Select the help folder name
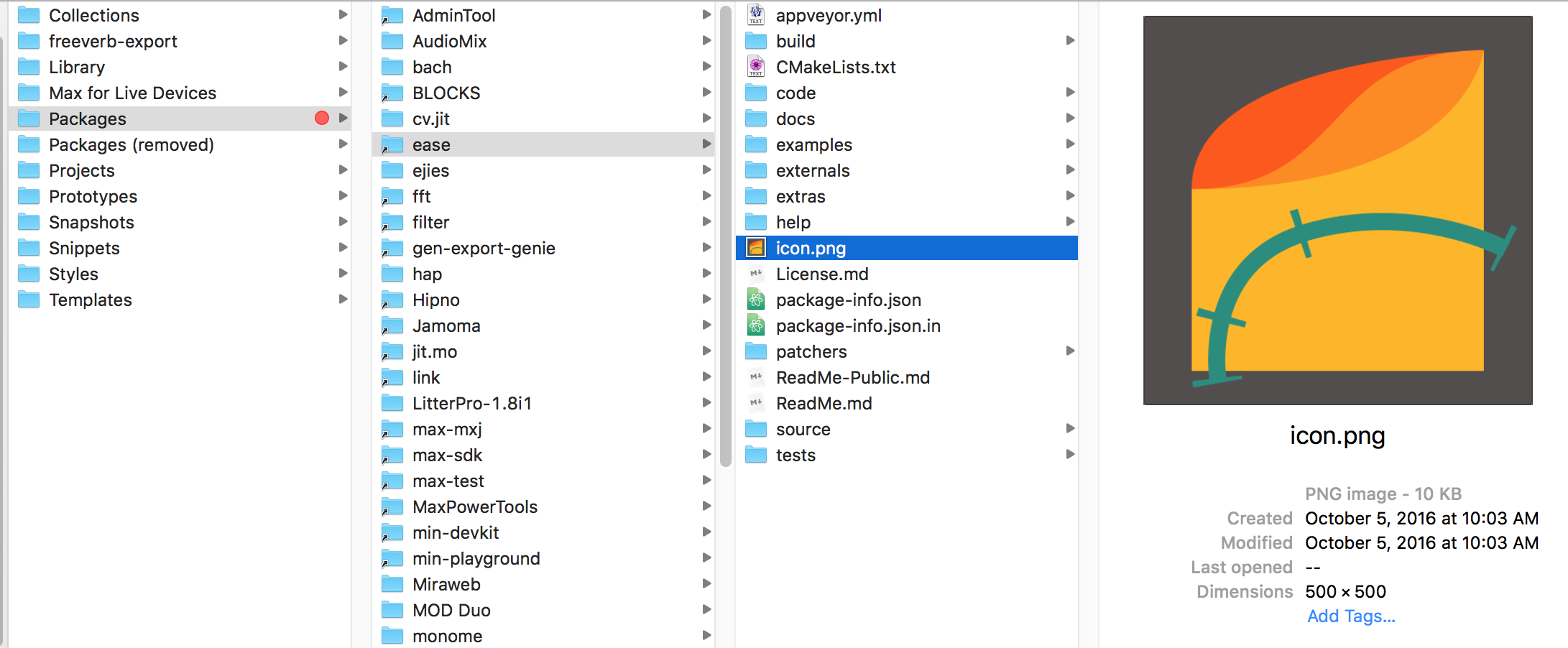Image resolution: width=1568 pixels, height=648 pixels. (x=793, y=222)
